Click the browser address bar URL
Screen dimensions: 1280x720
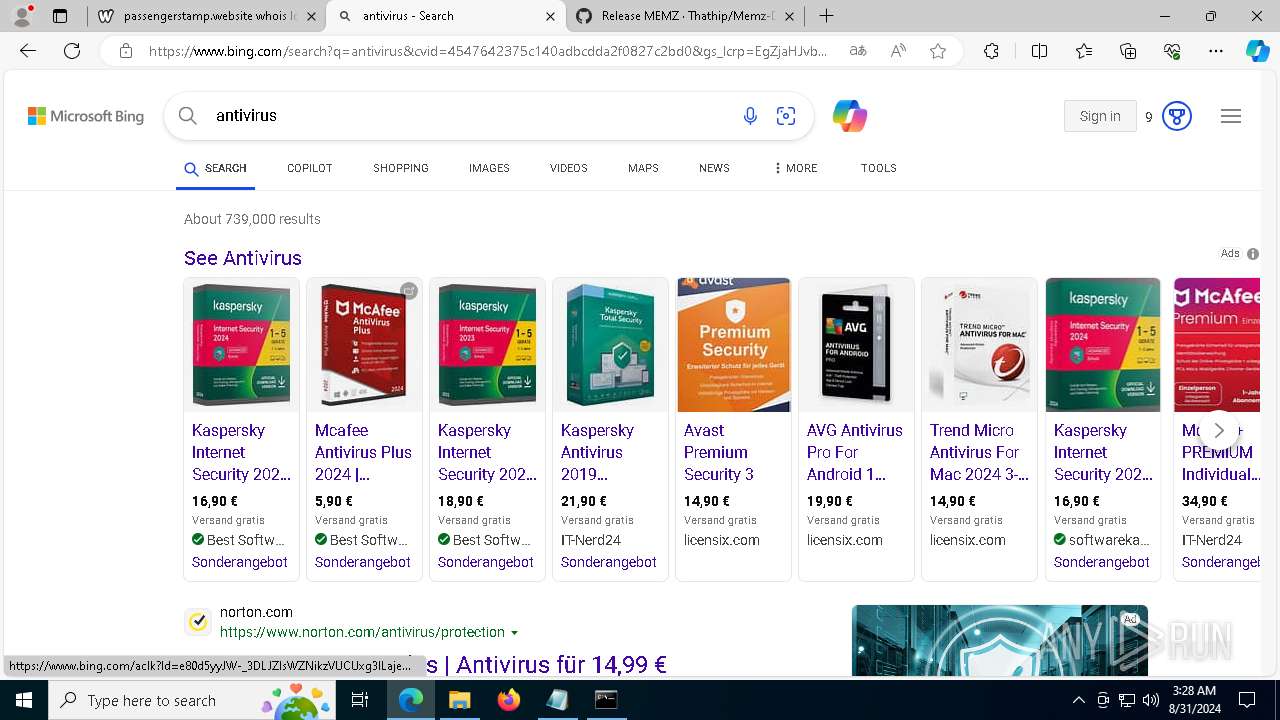point(488,51)
